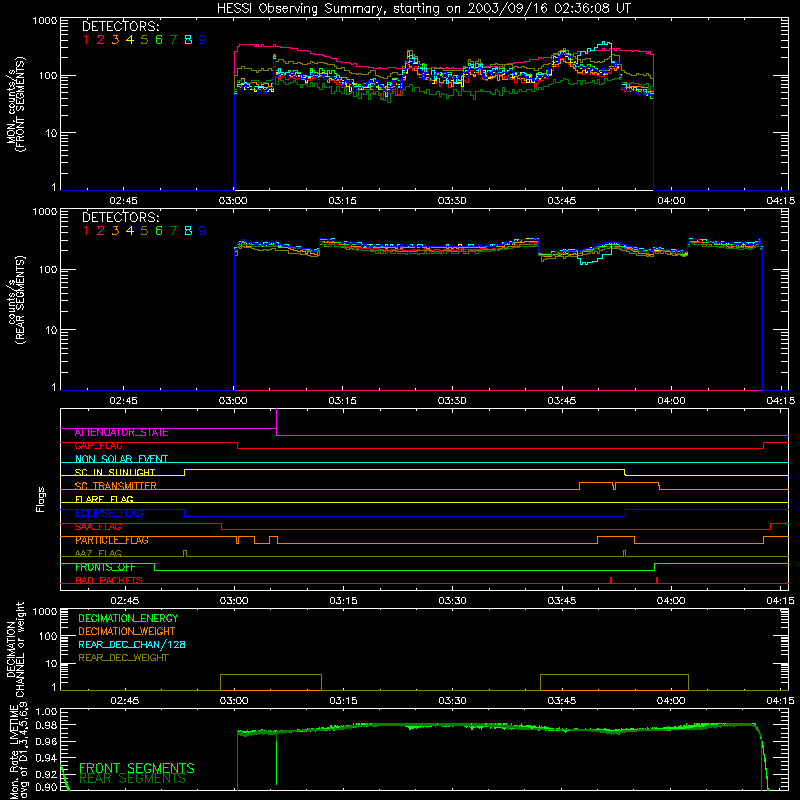Select the NON_SOLAR_EVENT flag label
Image resolution: width=800 pixels, height=800 pixels.
tap(121, 459)
